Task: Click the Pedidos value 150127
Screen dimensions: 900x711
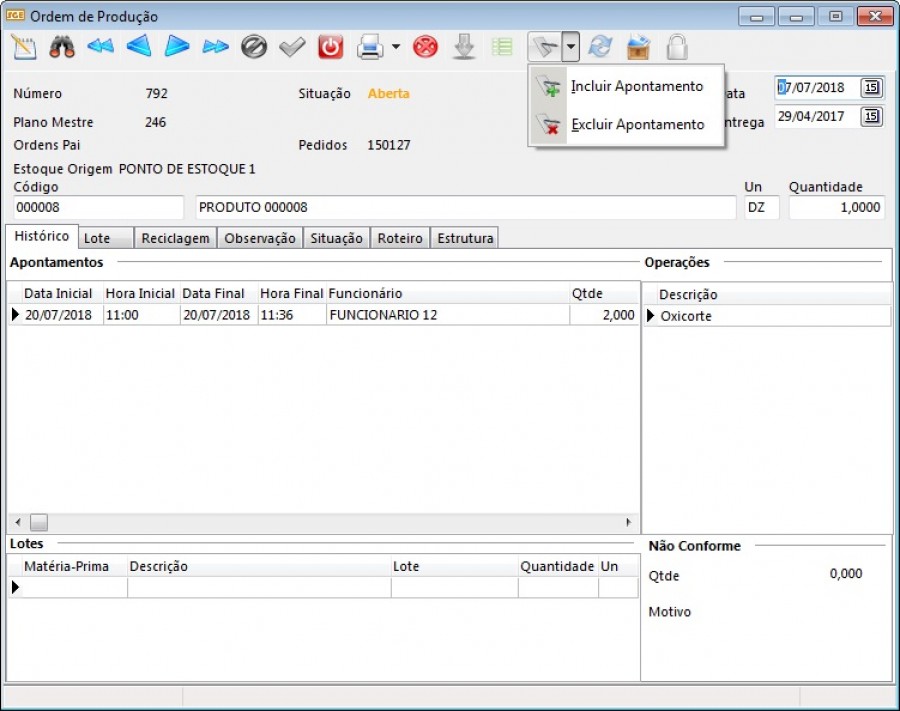Action: 389,145
